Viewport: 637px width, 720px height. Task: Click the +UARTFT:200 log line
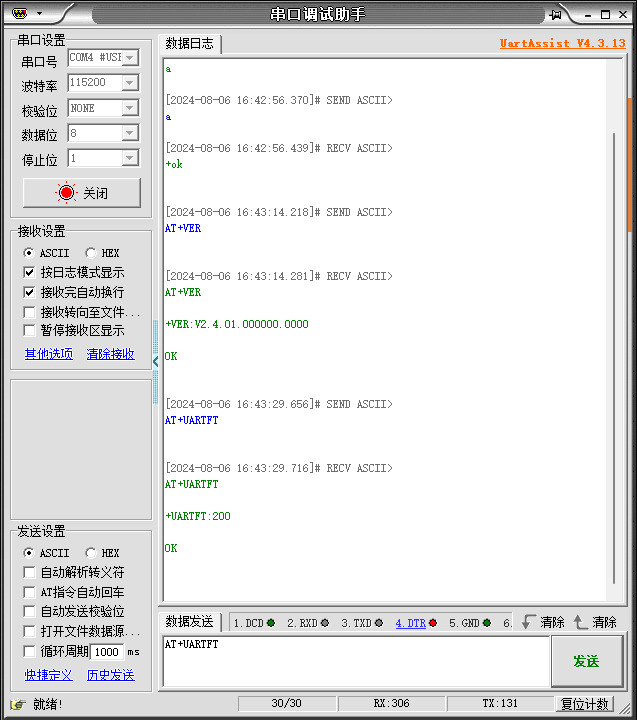pos(198,516)
